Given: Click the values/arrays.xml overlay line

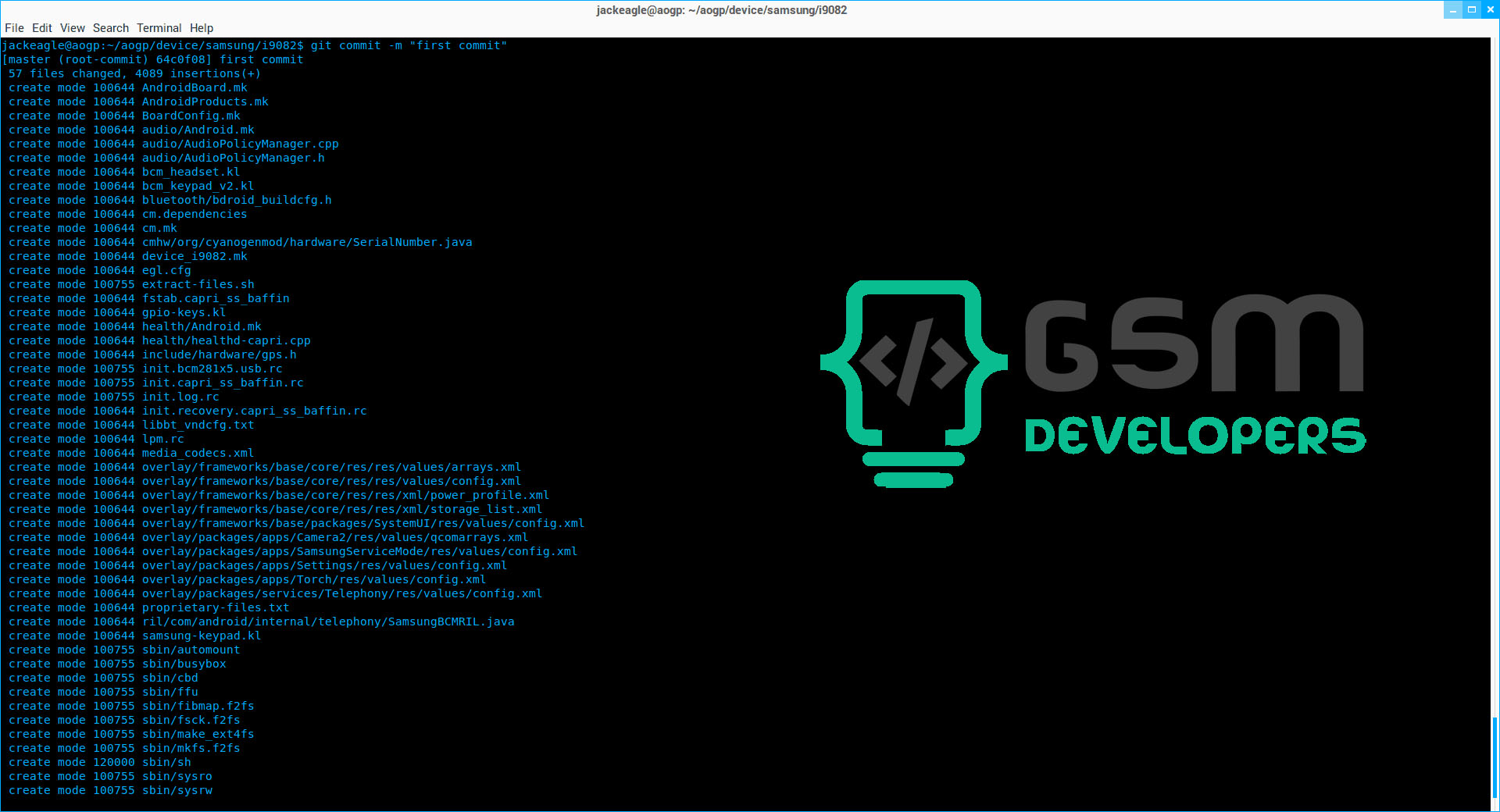Looking at the screenshot, I should coord(265,467).
